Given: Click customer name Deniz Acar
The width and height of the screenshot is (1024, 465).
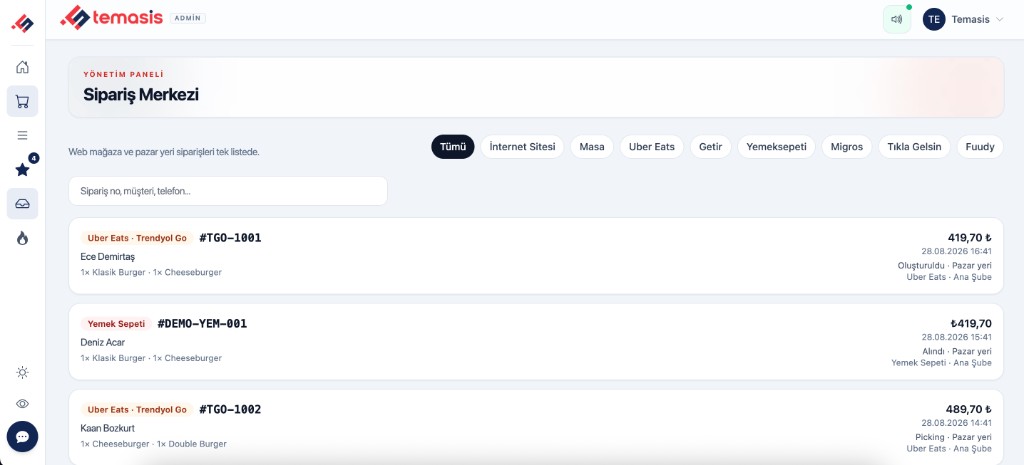Looking at the screenshot, I should (103, 342).
